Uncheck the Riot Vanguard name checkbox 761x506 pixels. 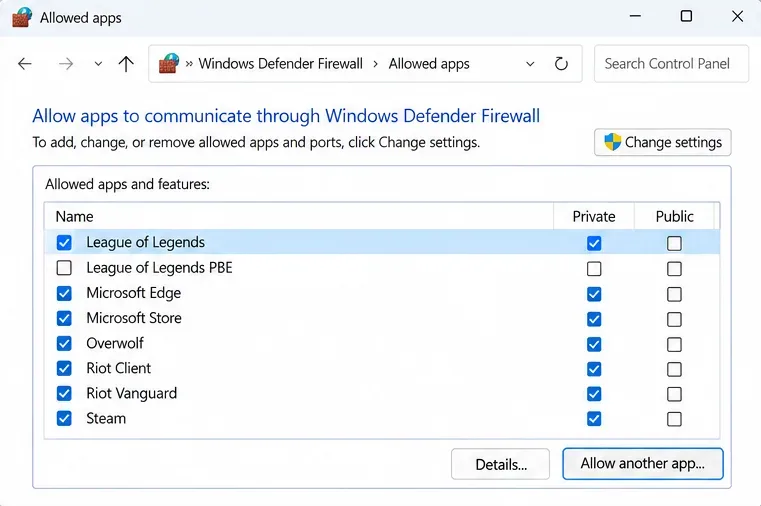[64, 393]
